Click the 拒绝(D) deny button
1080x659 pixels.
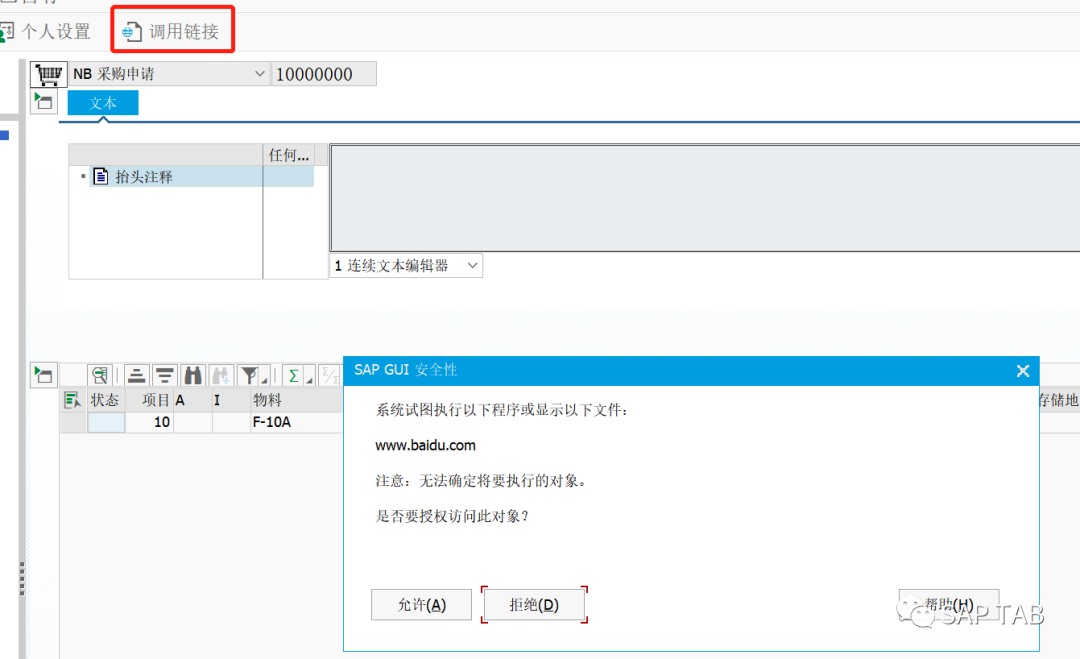click(534, 605)
